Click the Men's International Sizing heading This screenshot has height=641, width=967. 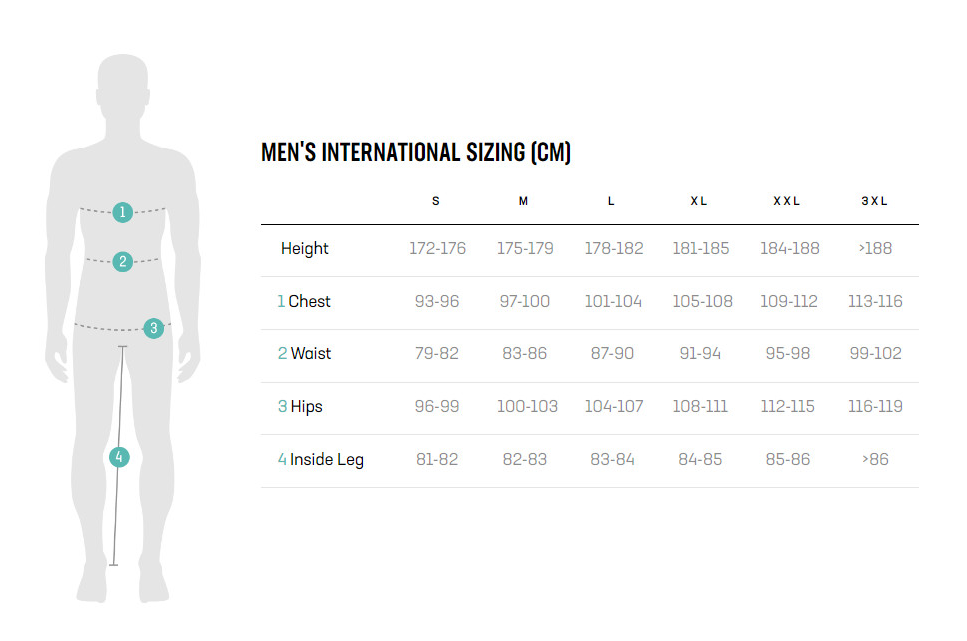tap(416, 152)
